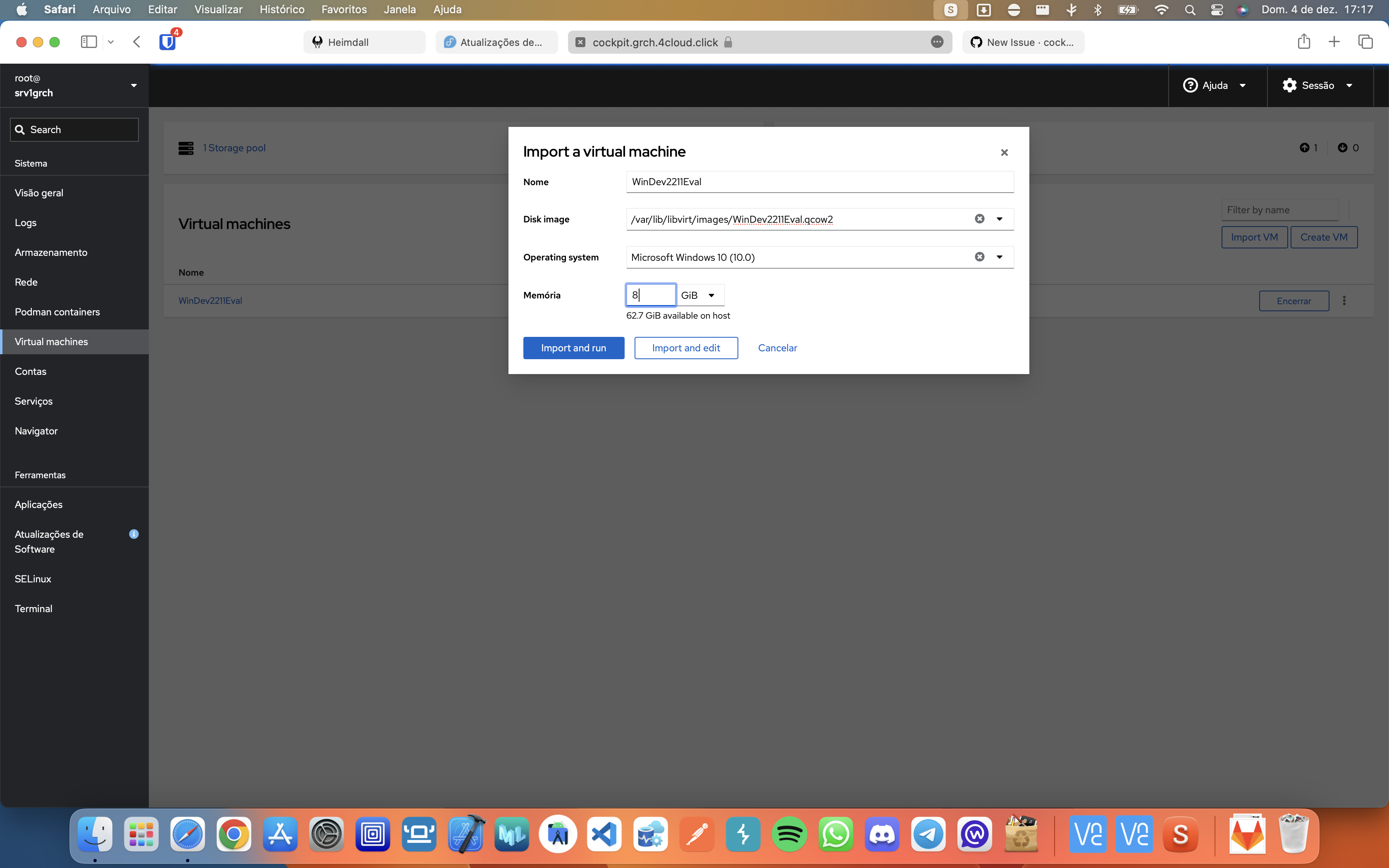This screenshot has height=868, width=1389.
Task: Show Safari tab overview icon
Action: [x=1365, y=42]
